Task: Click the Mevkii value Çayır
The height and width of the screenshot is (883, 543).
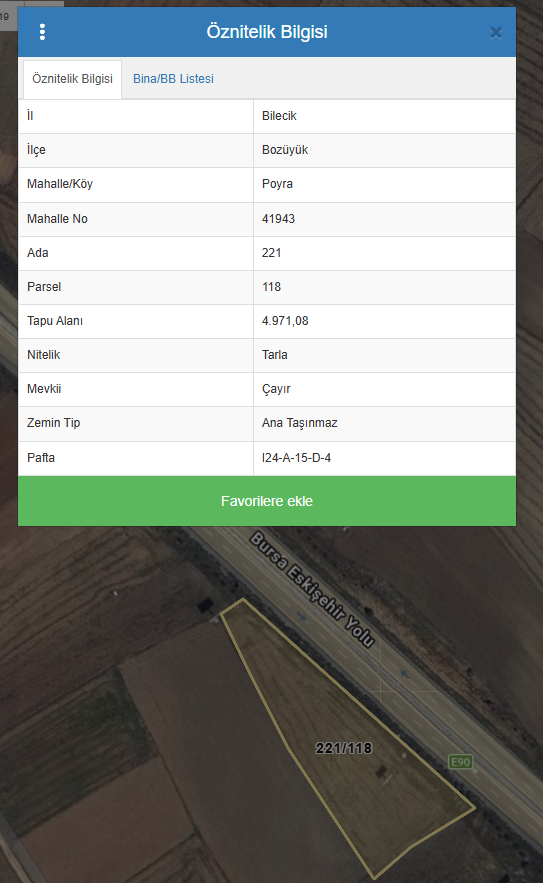Action: point(276,389)
